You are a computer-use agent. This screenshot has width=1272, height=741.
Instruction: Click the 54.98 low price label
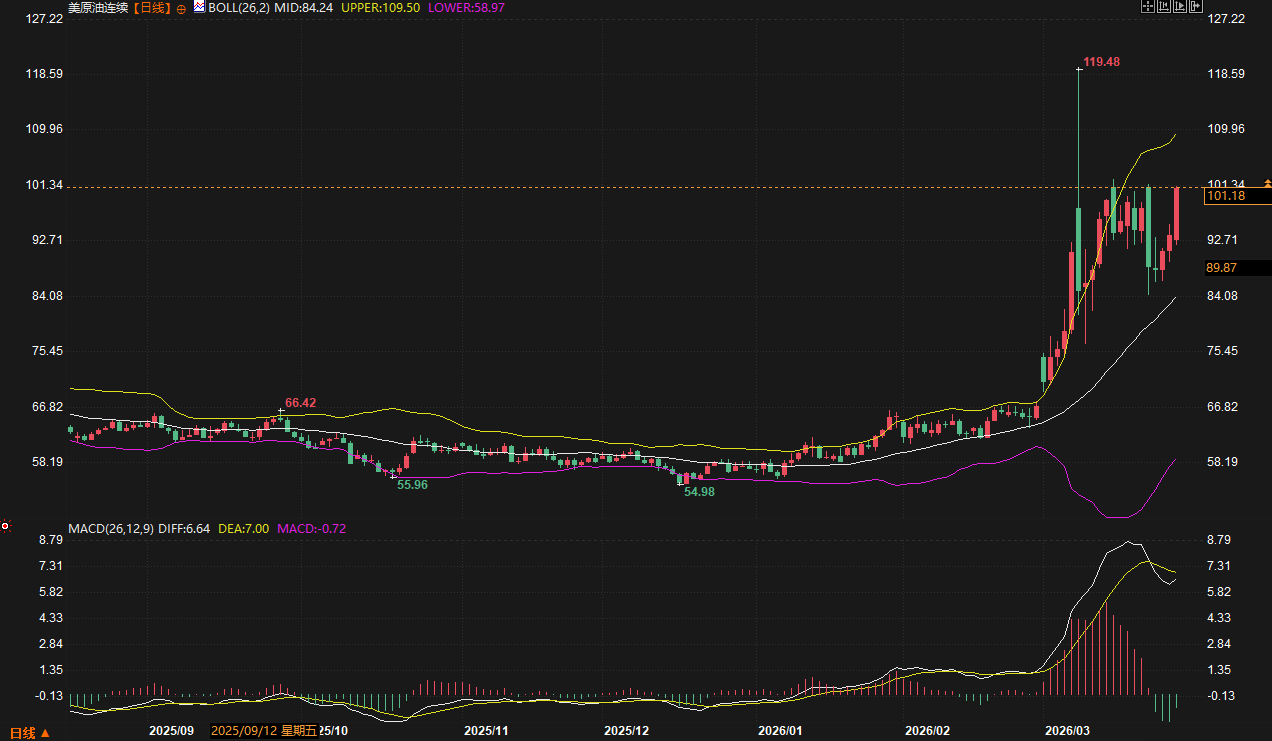tap(699, 492)
